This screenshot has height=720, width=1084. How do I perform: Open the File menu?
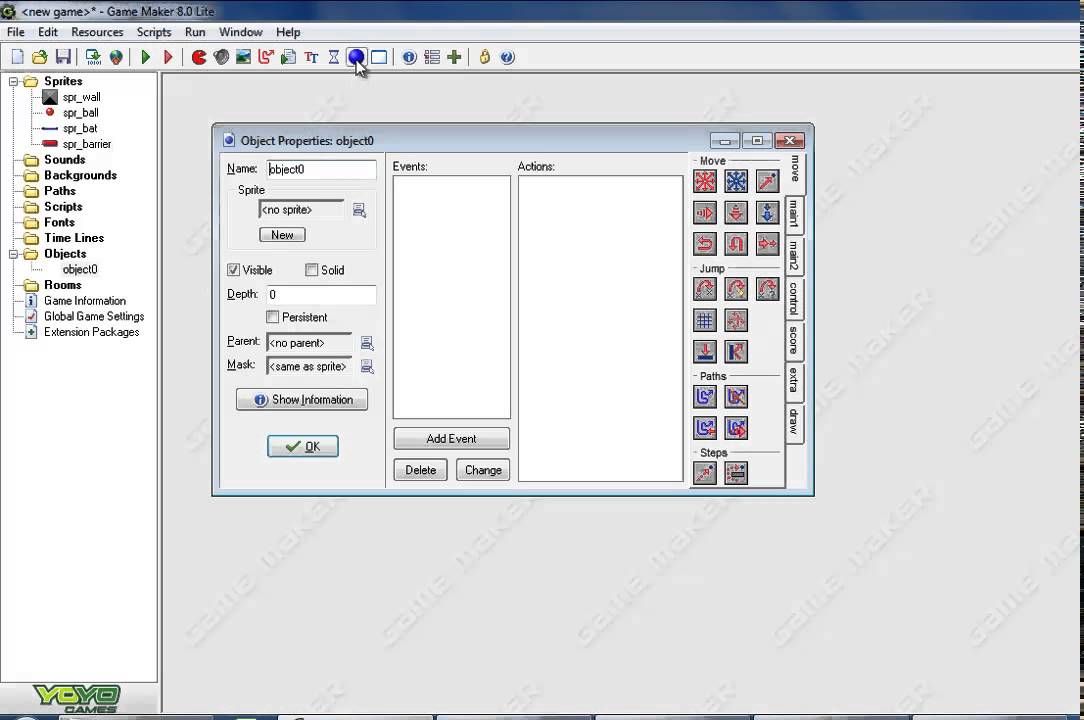[x=16, y=32]
